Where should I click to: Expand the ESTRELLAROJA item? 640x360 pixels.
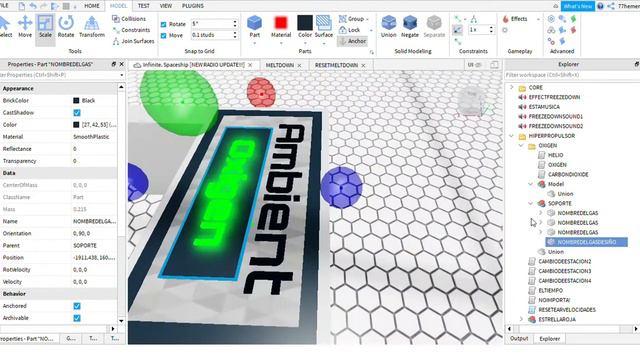click(x=521, y=319)
